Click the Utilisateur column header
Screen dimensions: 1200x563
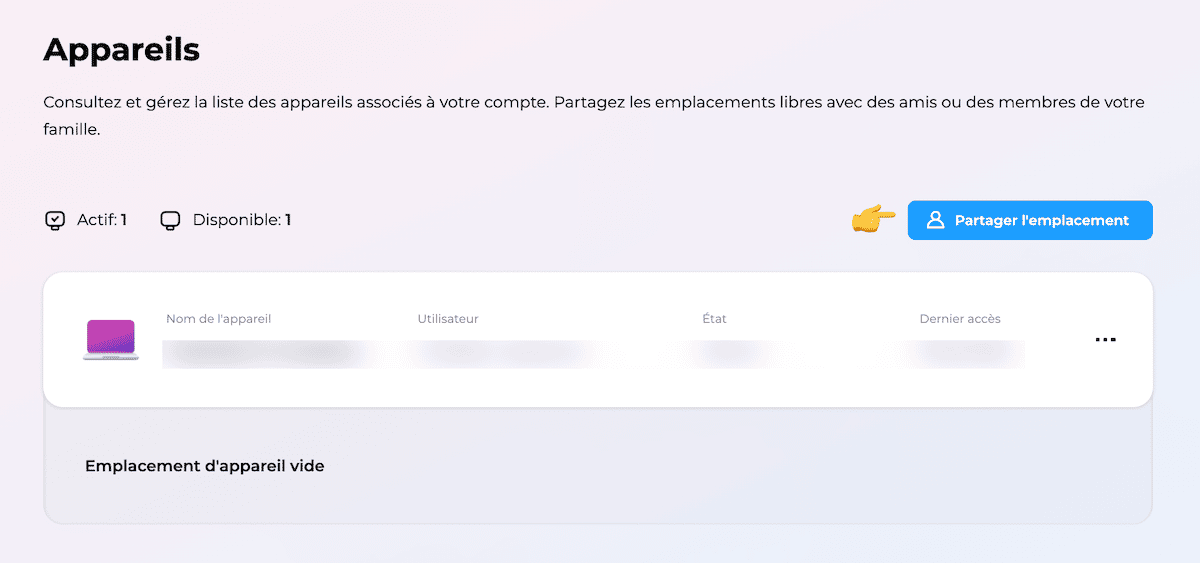(448, 319)
